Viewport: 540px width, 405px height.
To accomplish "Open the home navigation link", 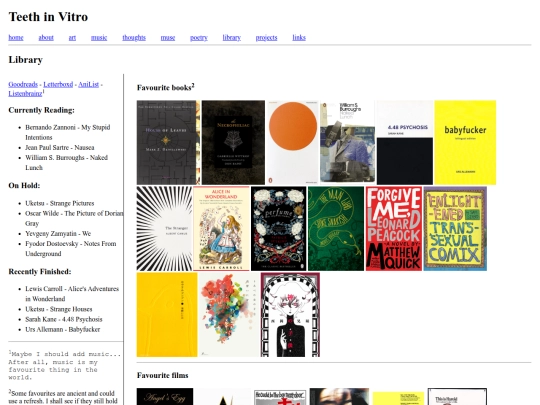I will pos(16,38).
